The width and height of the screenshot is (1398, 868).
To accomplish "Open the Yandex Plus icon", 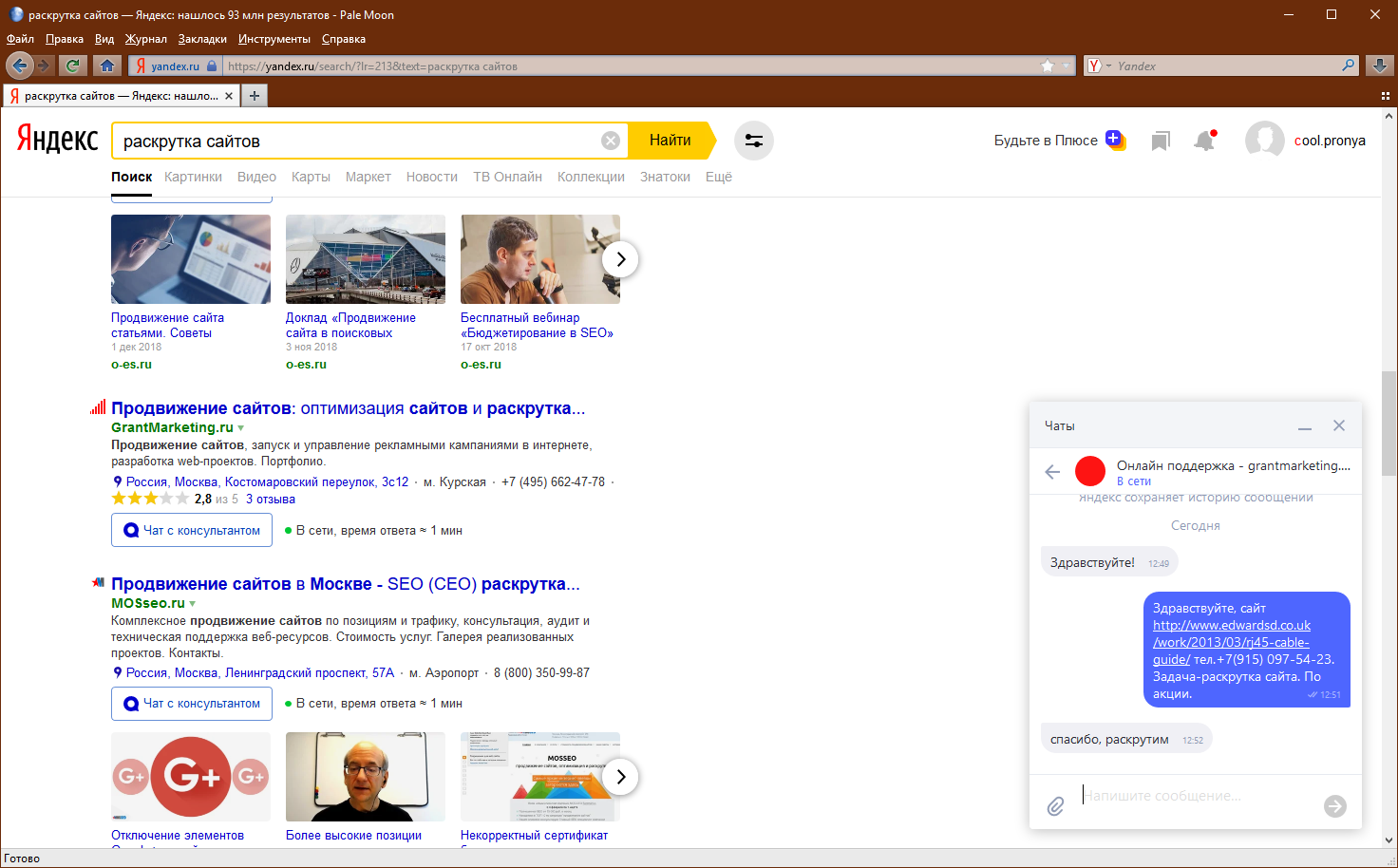I will [x=1115, y=140].
